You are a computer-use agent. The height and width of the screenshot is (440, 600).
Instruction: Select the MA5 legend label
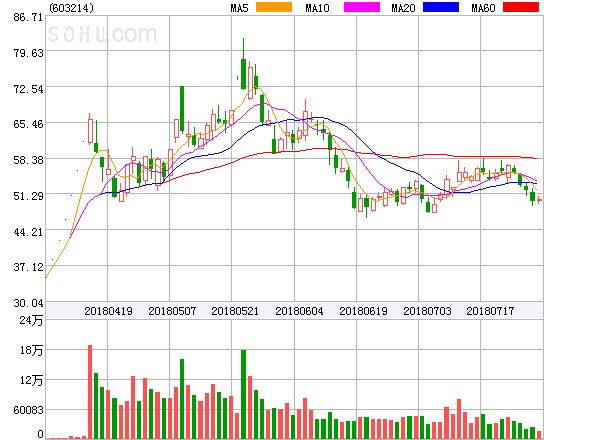(239, 8)
